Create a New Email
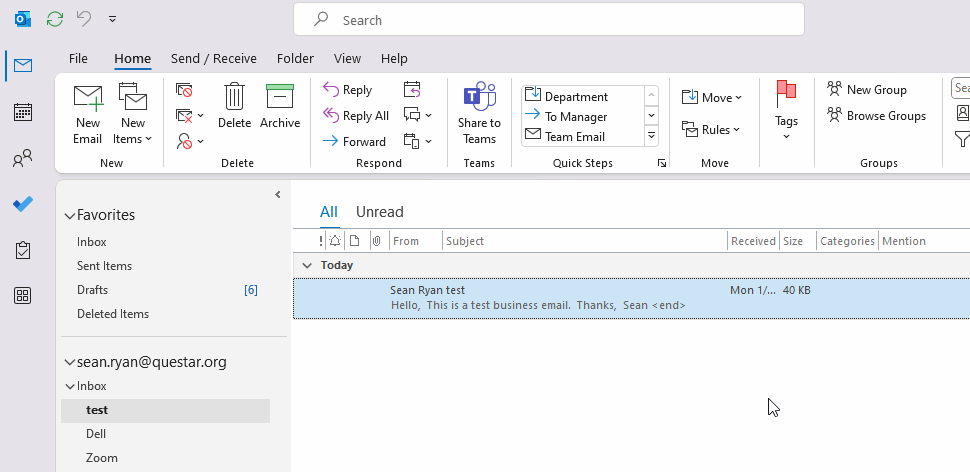Viewport: 970px width, 472px height. [88, 115]
